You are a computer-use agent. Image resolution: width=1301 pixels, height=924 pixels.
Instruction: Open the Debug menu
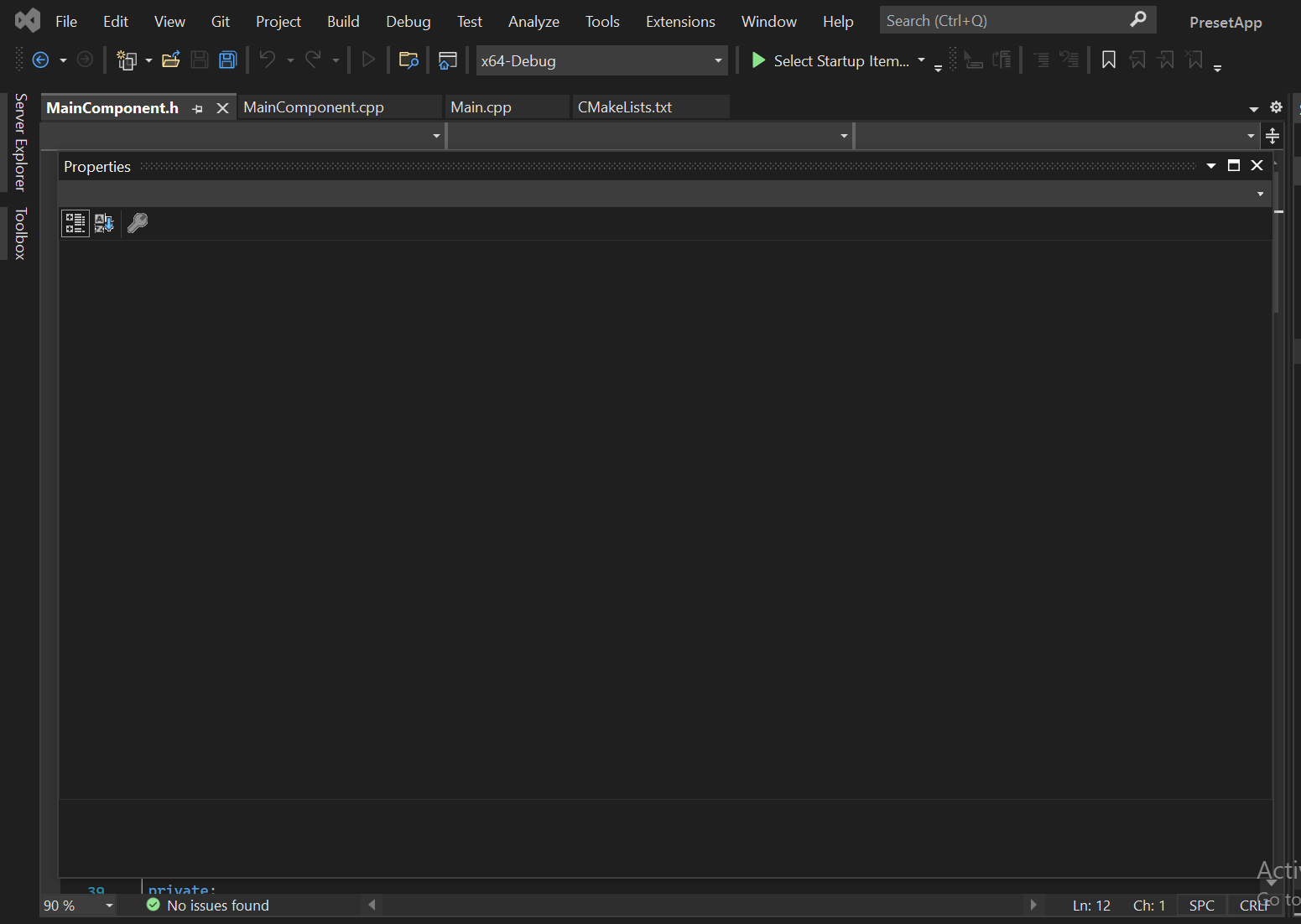(409, 22)
